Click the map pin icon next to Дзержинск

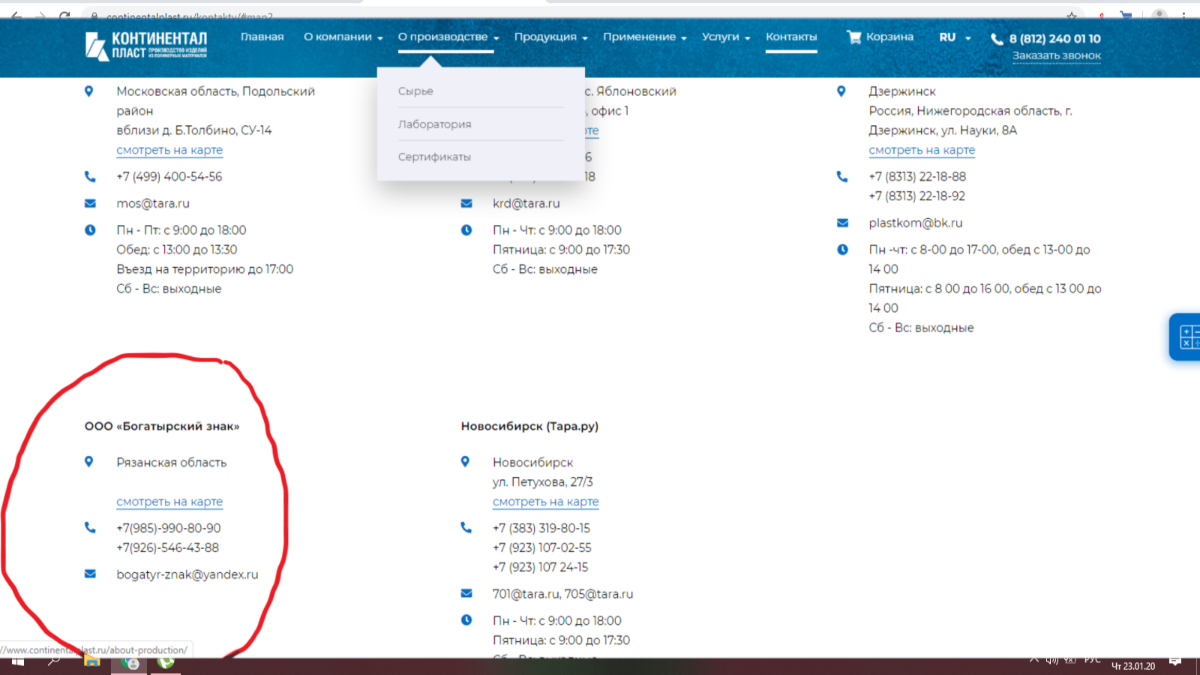click(x=842, y=91)
